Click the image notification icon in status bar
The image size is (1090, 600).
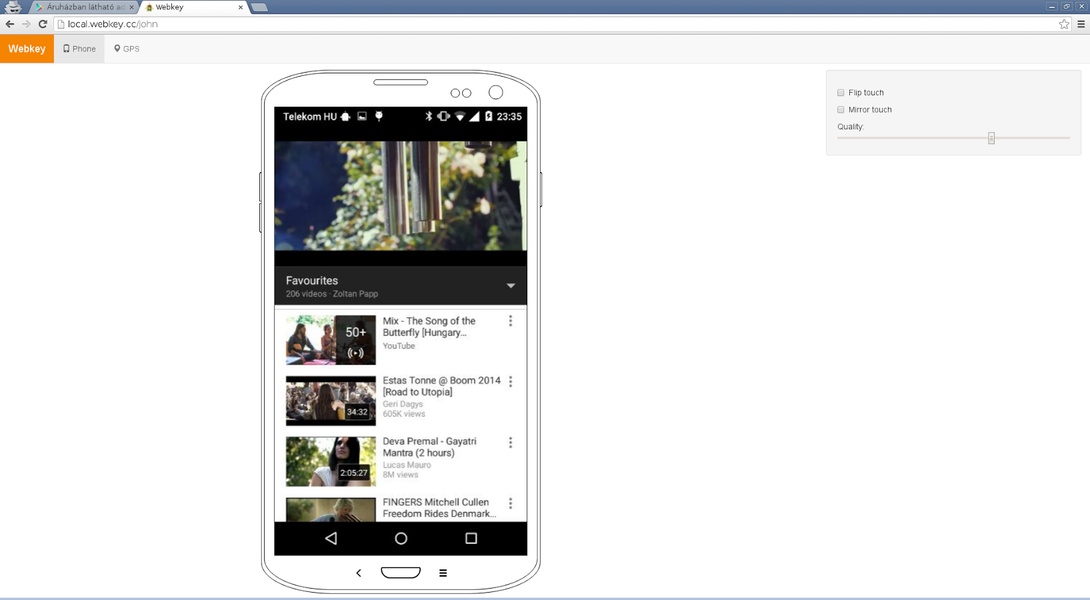tap(362, 116)
